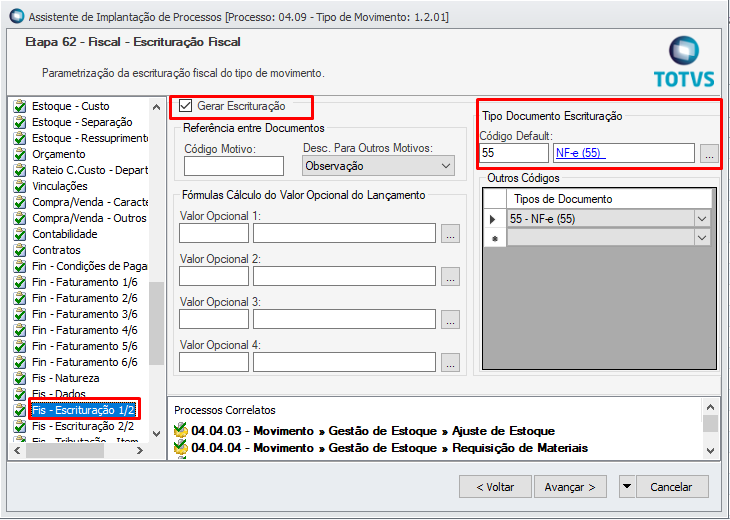Click the assistant window title icon
The height and width of the screenshot is (520, 730).
coord(16,17)
